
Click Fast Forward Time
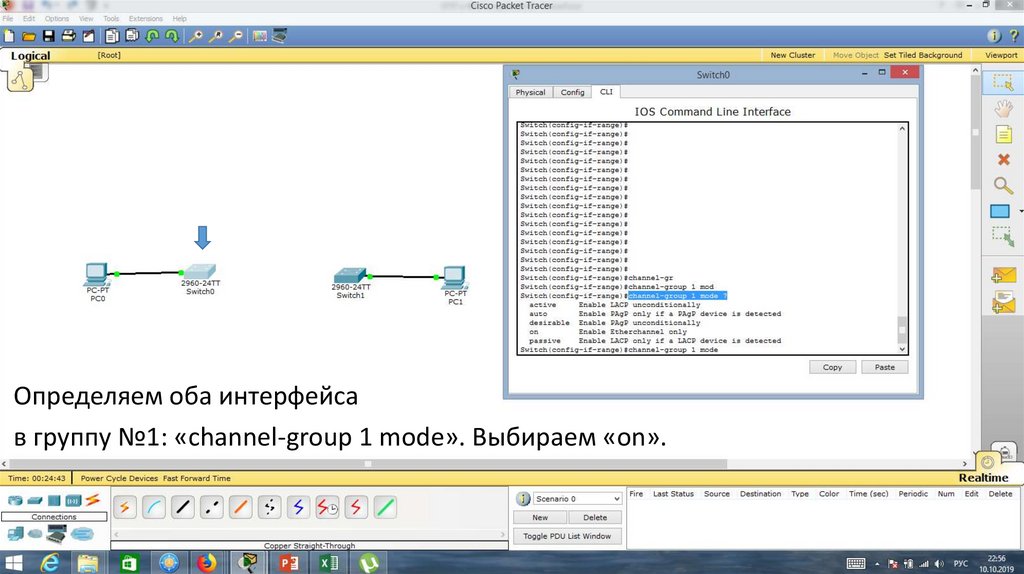tap(197, 478)
